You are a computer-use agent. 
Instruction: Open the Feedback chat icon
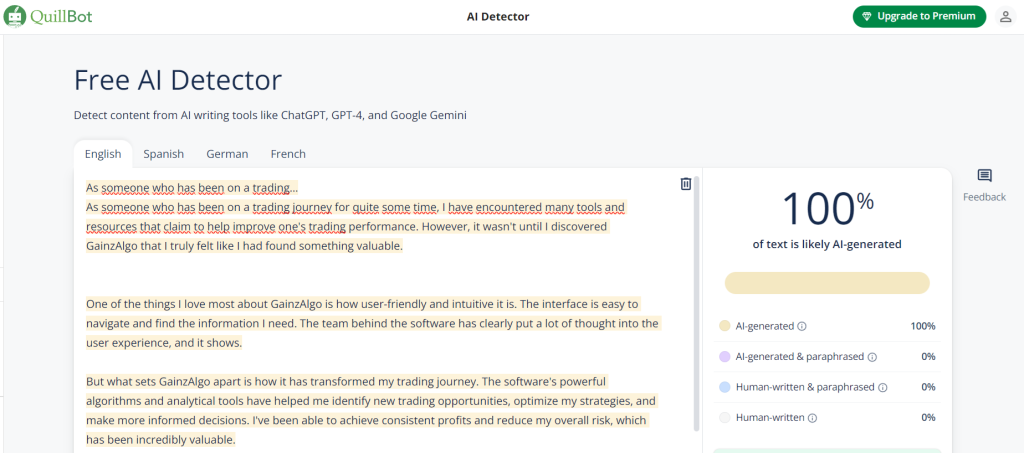click(x=984, y=176)
